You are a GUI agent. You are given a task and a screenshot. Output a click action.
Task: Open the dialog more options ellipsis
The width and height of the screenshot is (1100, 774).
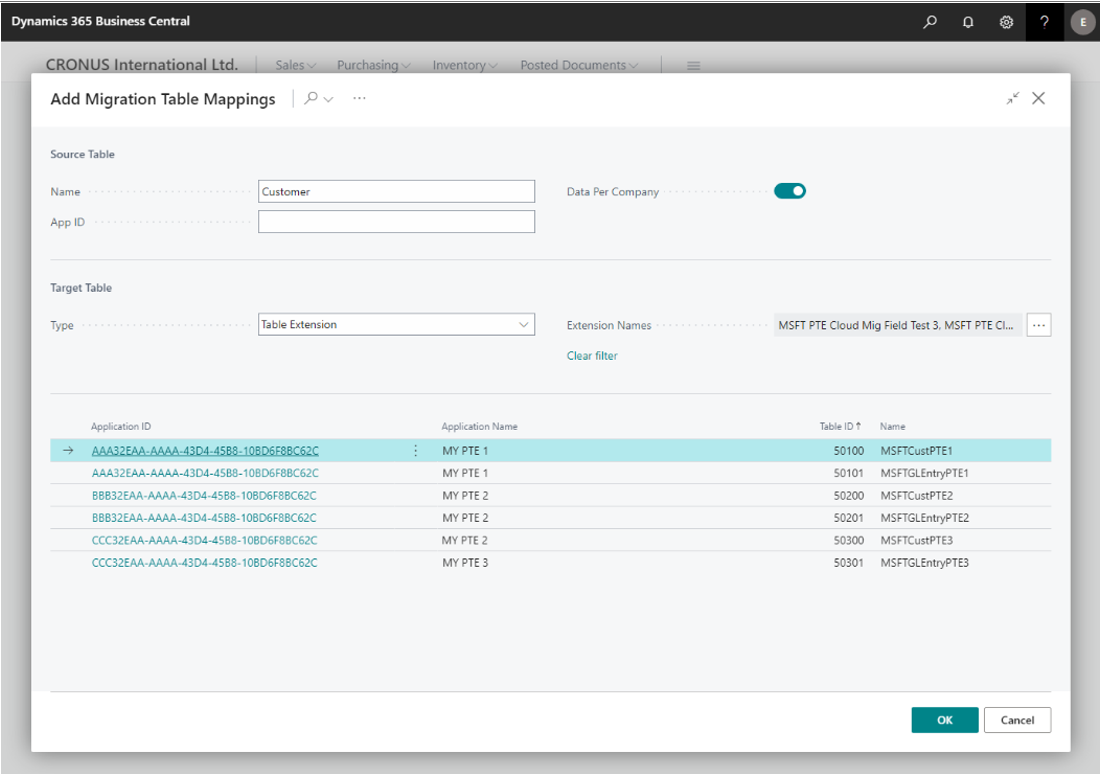pos(359,98)
